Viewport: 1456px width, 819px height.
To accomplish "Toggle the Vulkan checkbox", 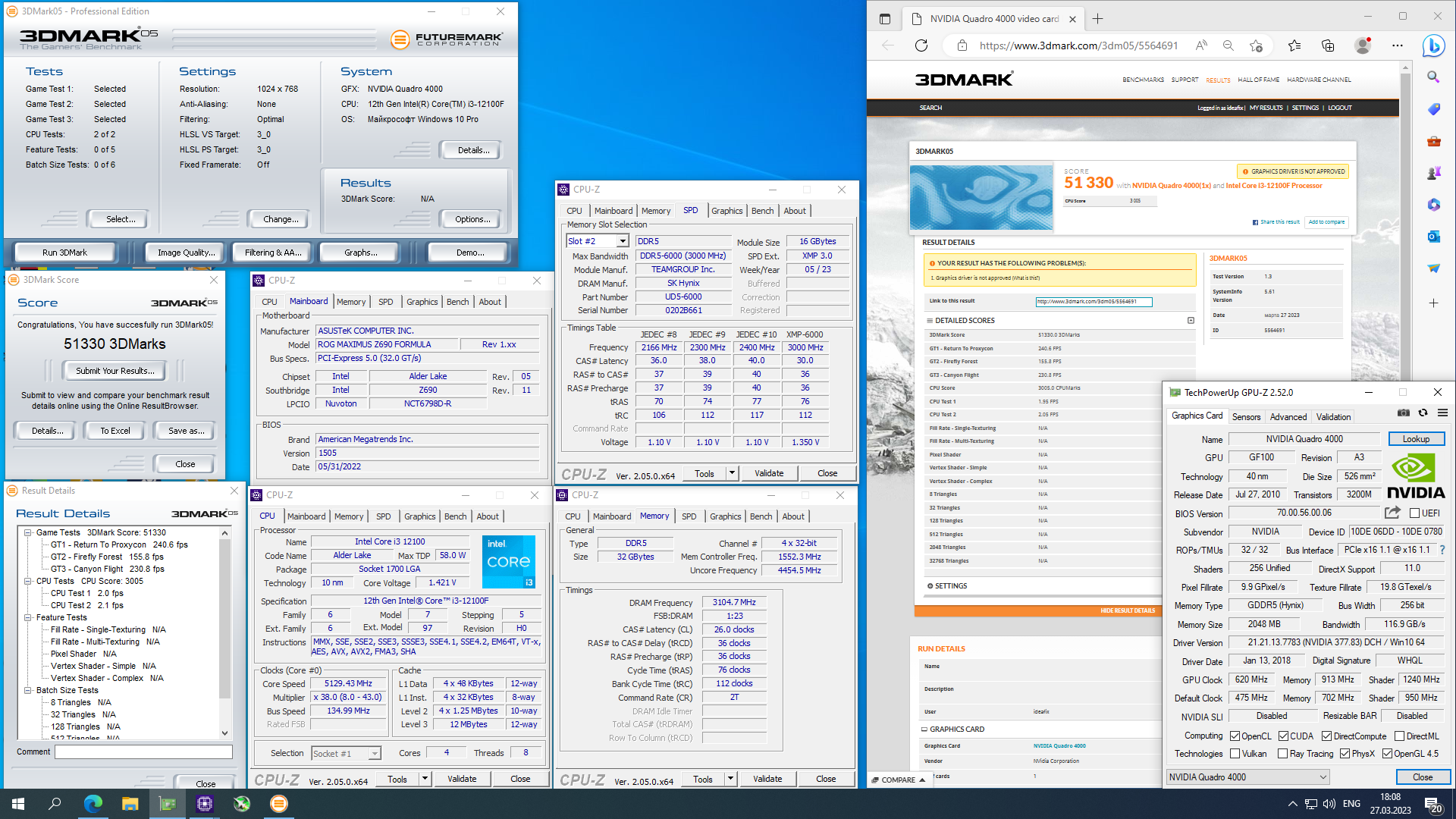I will [x=1235, y=754].
